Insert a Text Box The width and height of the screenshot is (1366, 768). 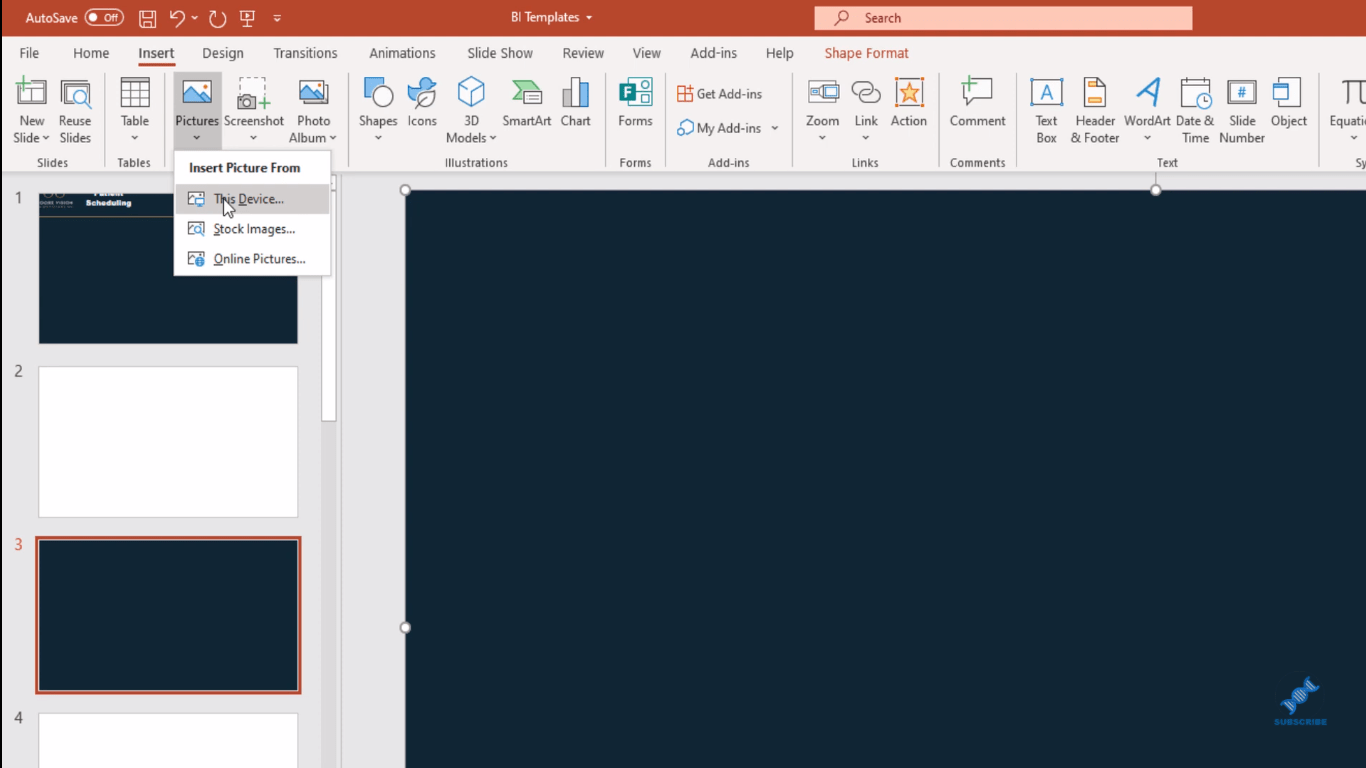click(x=1046, y=110)
